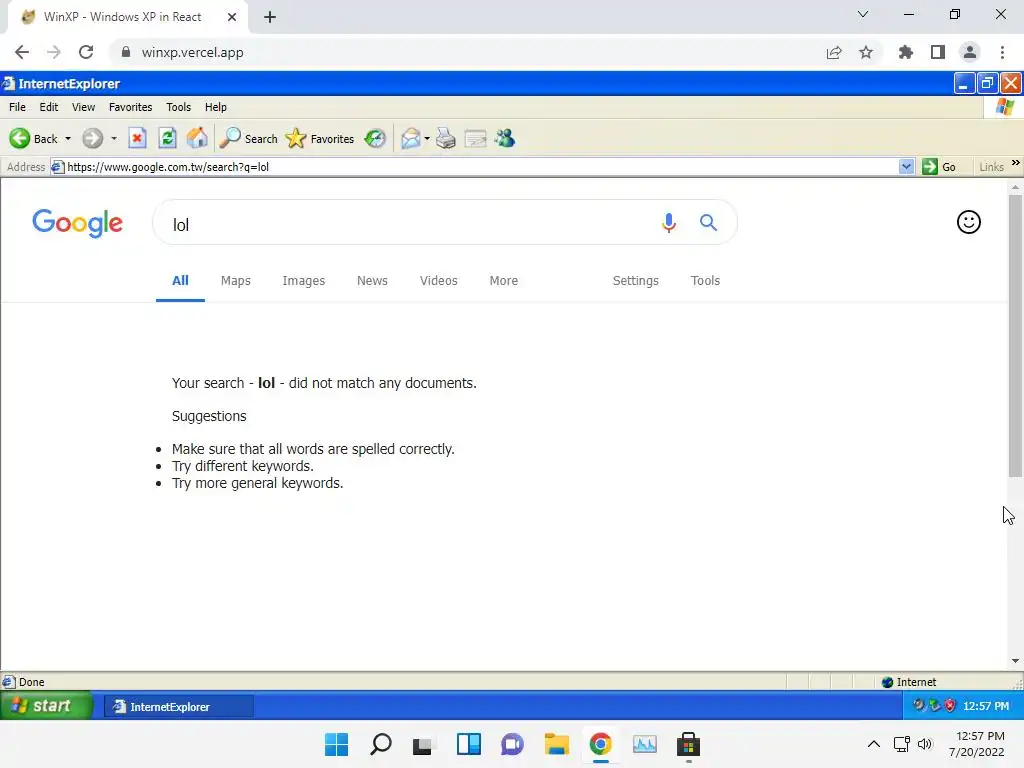The image size is (1024, 768).
Task: Open the Chrome profile avatar
Action: click(x=970, y=52)
